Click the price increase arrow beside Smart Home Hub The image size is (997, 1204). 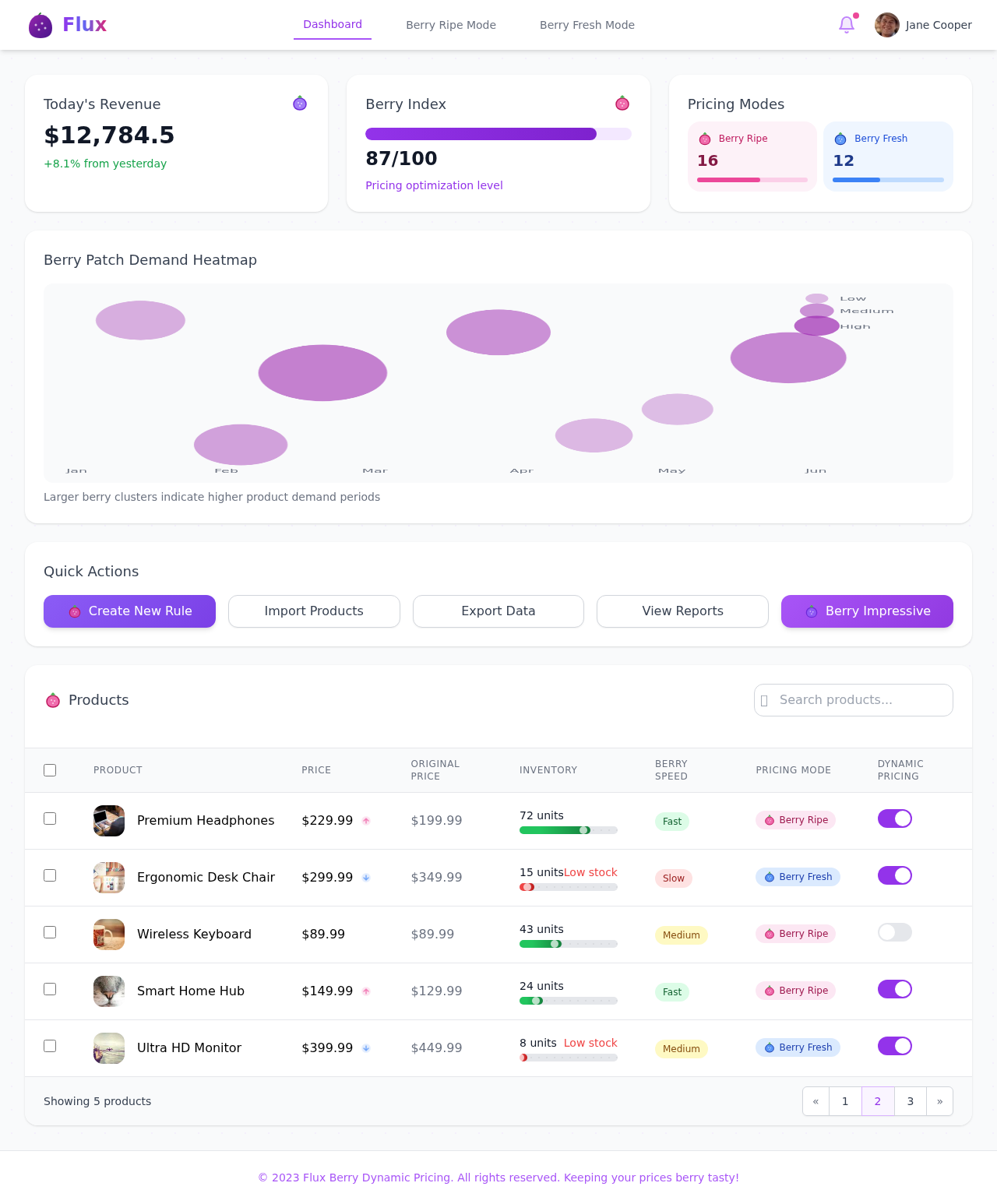[366, 991]
